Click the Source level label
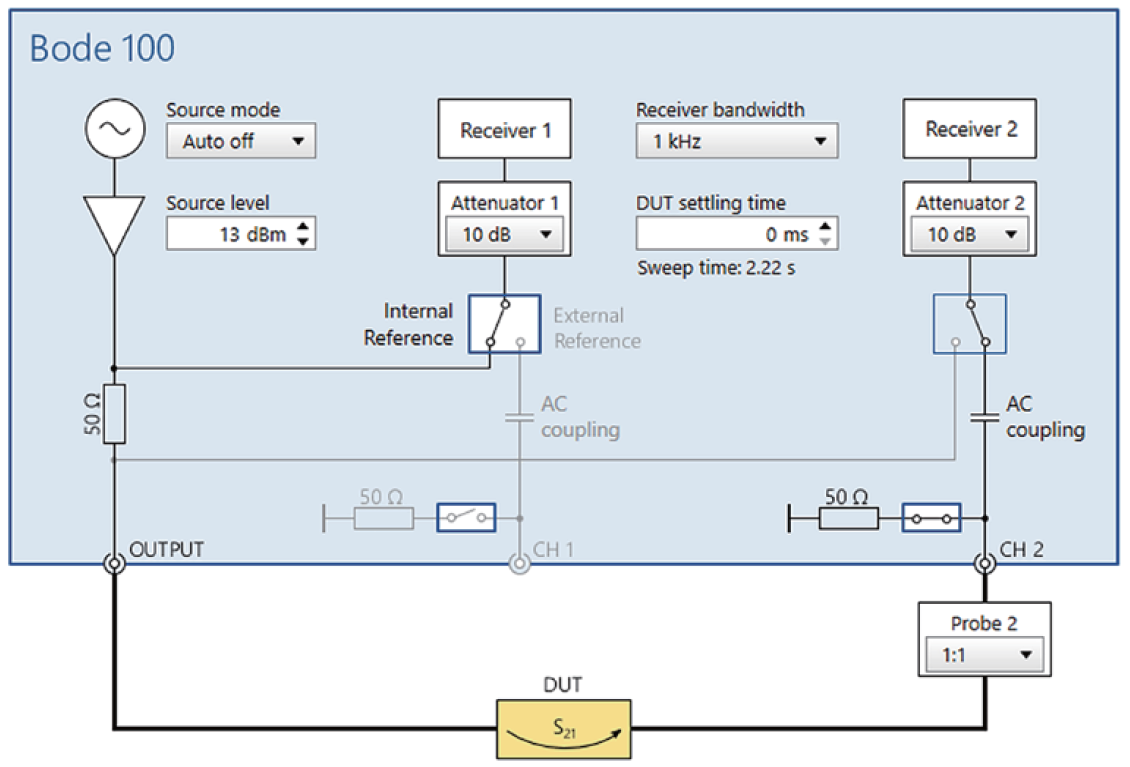This screenshot has height=767, width=1130. [x=218, y=203]
